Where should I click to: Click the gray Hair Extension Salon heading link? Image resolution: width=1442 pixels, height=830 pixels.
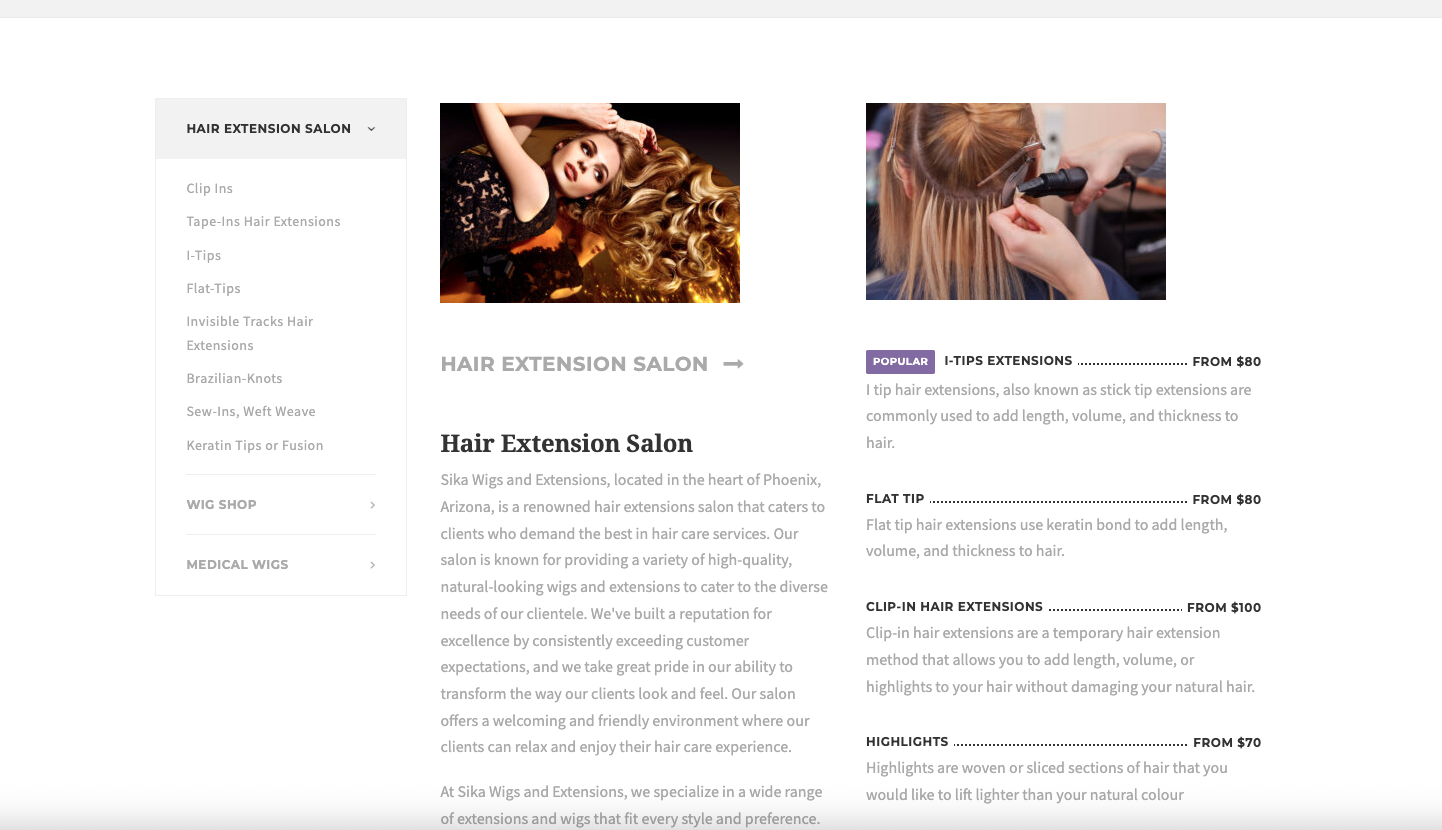click(574, 364)
